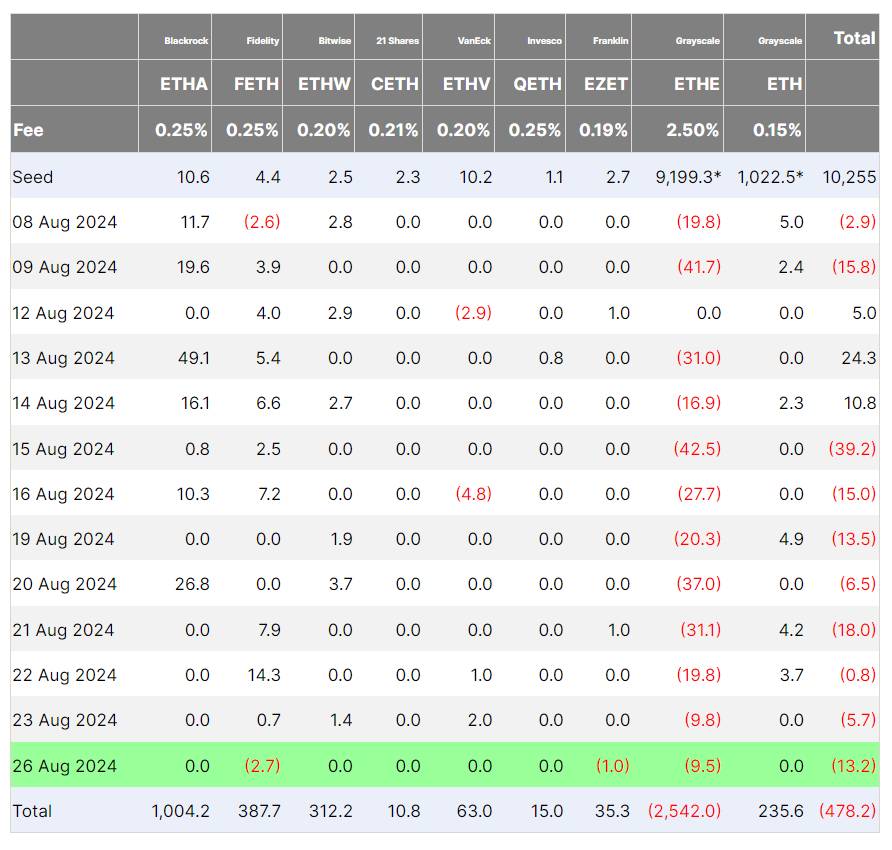Click the Seed row label
Image resolution: width=892 pixels, height=850 pixels.
[x=32, y=177]
